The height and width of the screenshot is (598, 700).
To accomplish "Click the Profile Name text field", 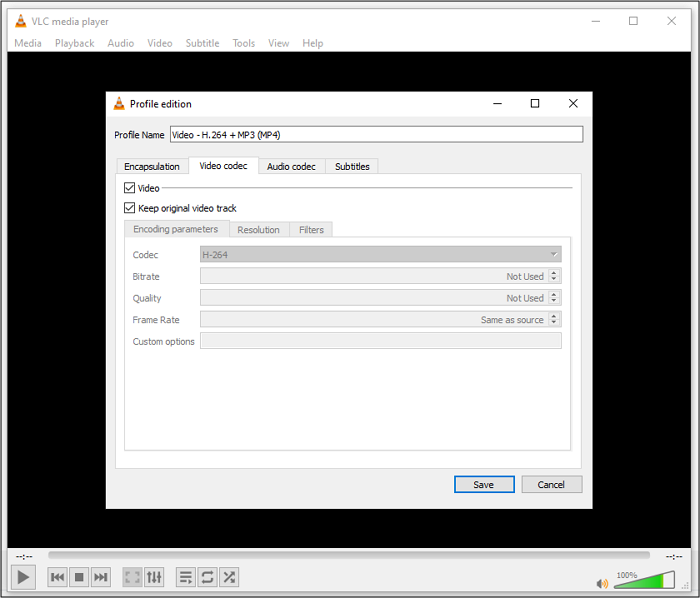I will (375, 134).
